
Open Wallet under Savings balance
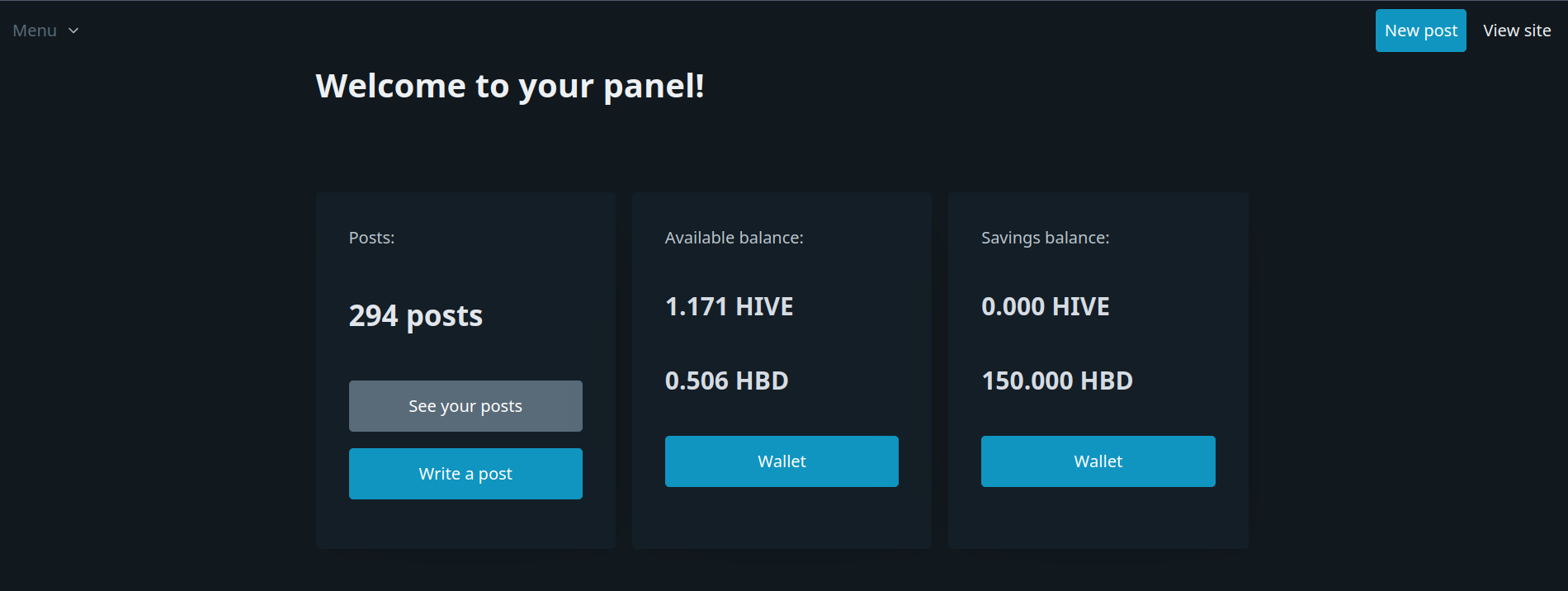click(x=1098, y=461)
